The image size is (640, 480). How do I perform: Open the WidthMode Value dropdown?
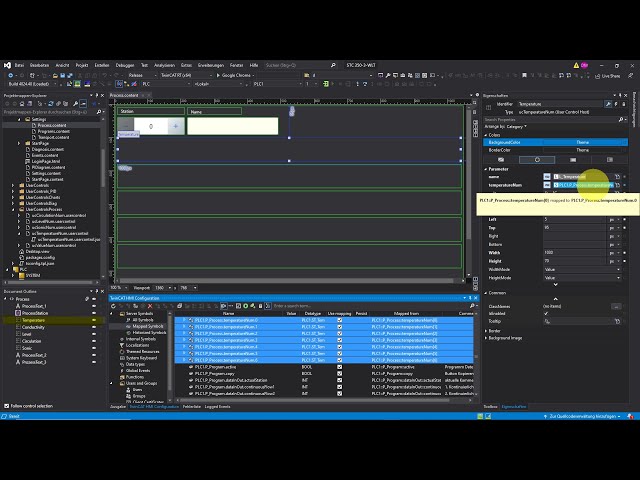coord(582,270)
